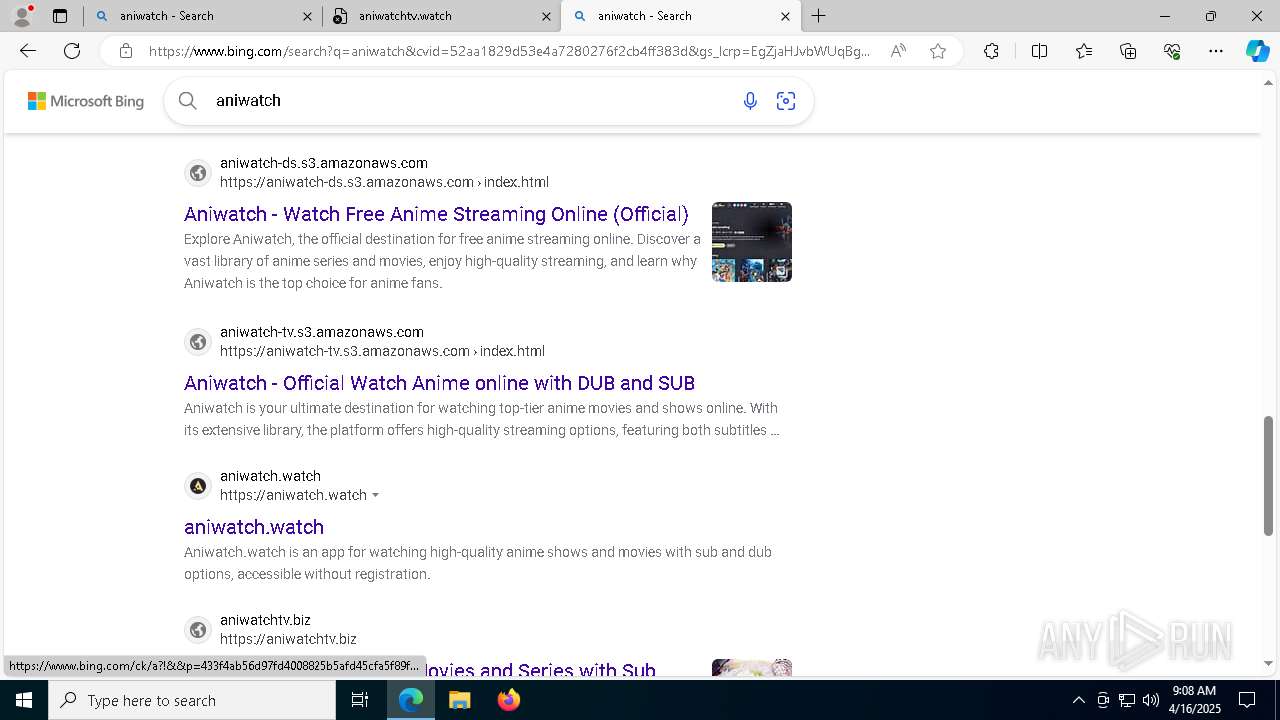Viewport: 1280px width, 720px height.
Task: Open thumbnail of first Aniwatch result
Action: (752, 242)
